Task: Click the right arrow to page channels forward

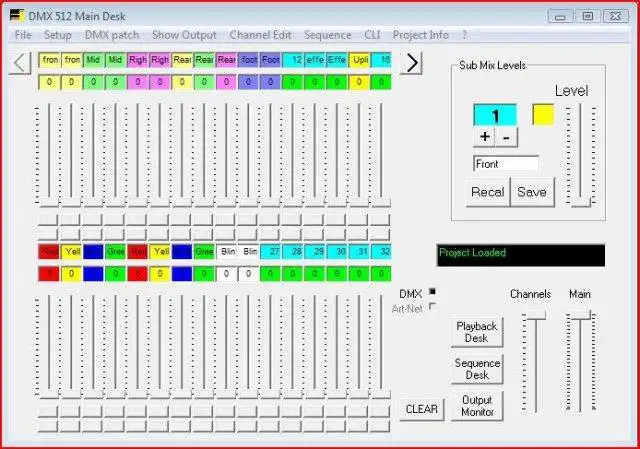Action: 411,63
